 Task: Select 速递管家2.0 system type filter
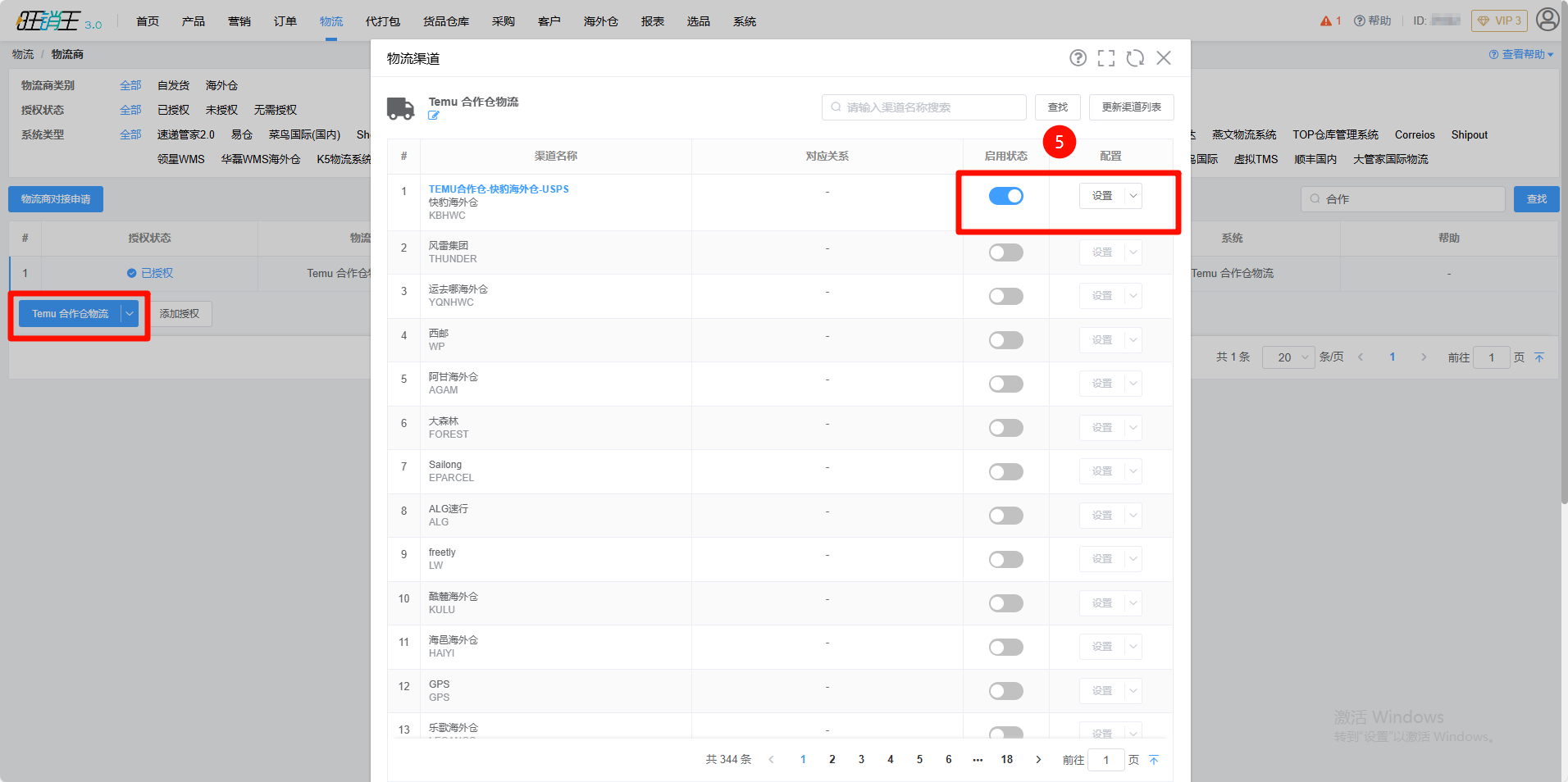[186, 134]
